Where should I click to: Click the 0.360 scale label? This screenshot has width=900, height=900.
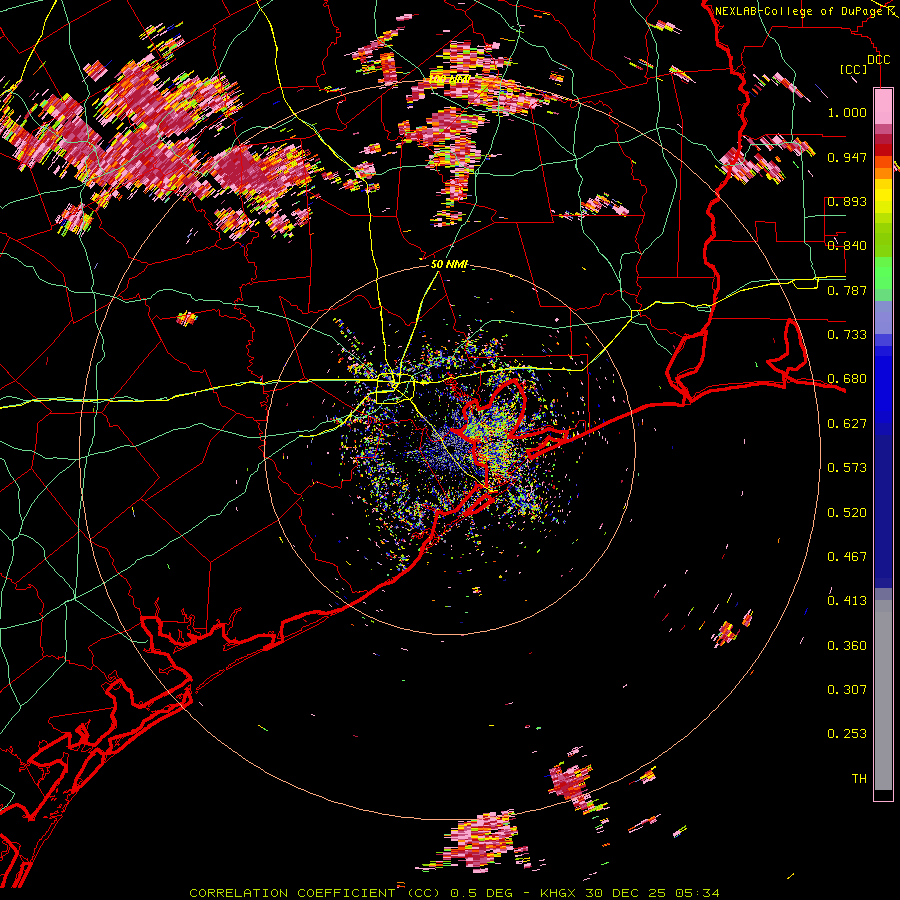(x=847, y=646)
